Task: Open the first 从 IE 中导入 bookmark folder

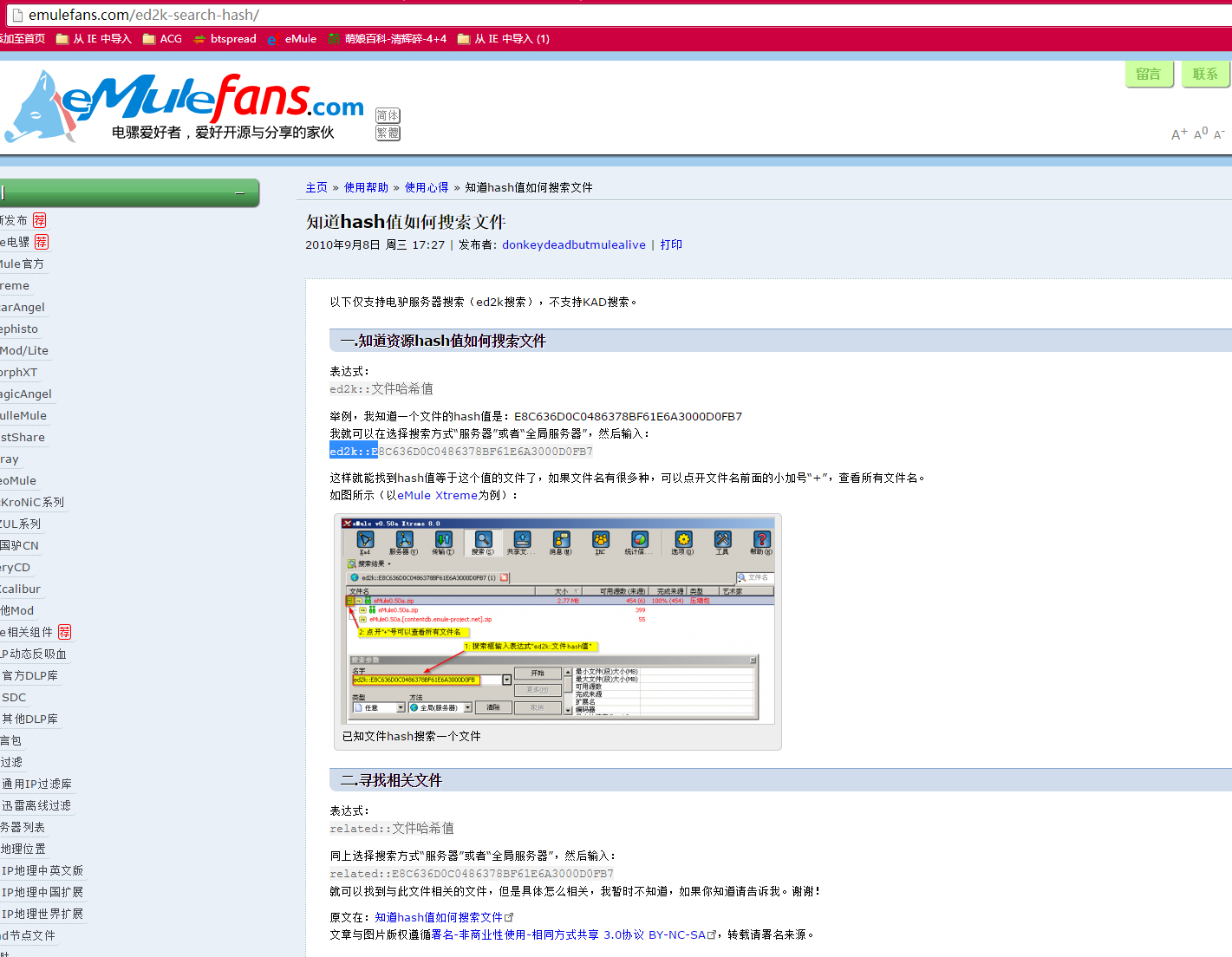Action: point(94,39)
